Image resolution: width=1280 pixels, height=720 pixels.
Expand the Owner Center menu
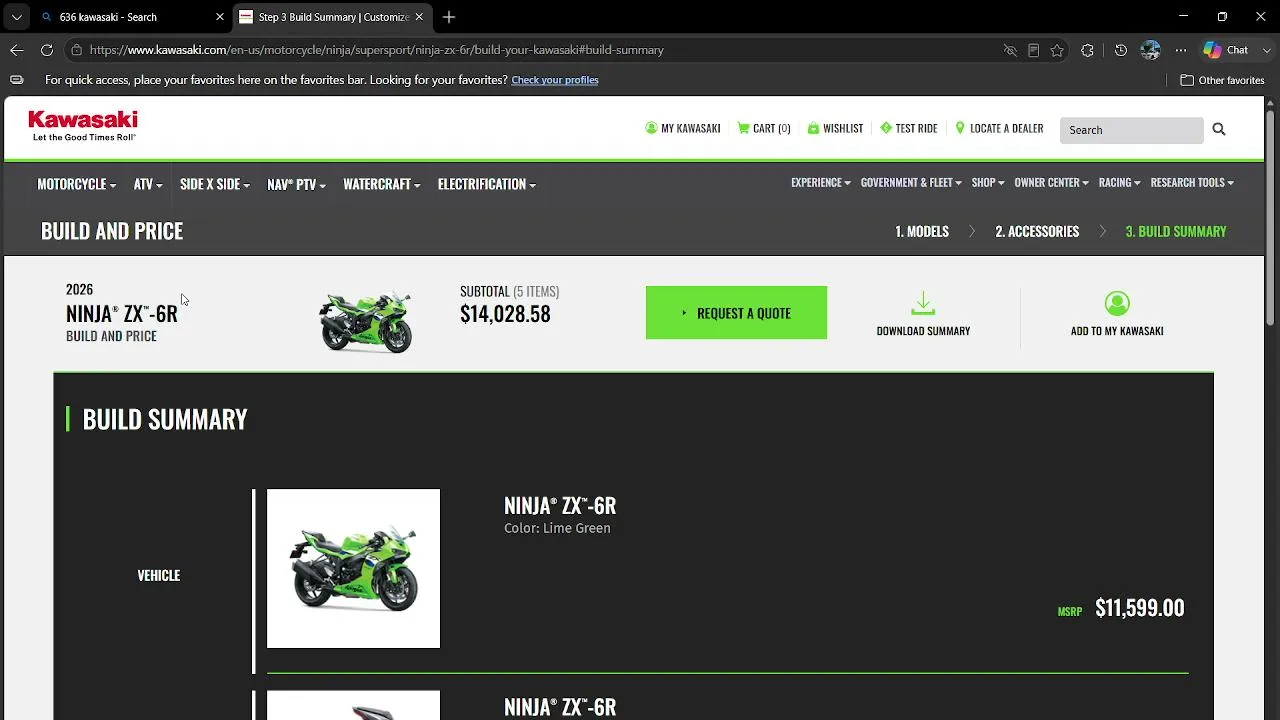[1051, 183]
